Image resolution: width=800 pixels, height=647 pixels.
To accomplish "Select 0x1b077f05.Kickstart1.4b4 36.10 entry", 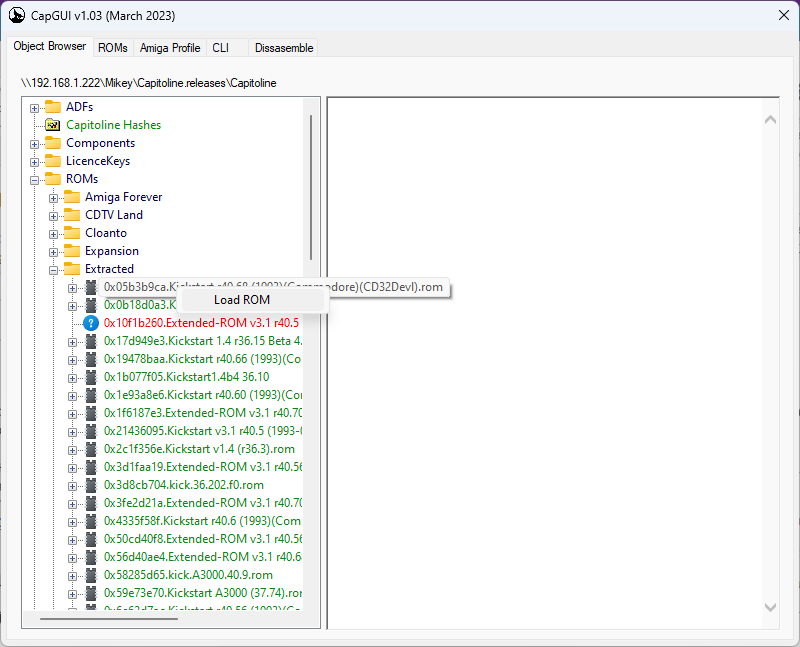I will 186,377.
